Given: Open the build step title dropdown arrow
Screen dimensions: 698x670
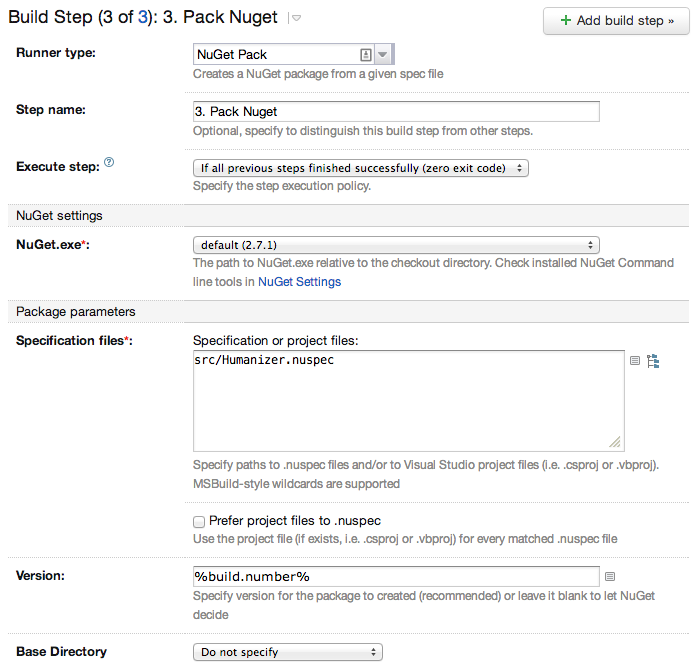Looking at the screenshot, I should point(296,18).
